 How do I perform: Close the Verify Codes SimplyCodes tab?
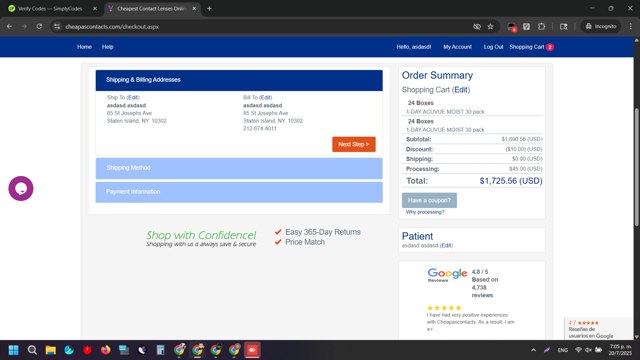[95, 9]
